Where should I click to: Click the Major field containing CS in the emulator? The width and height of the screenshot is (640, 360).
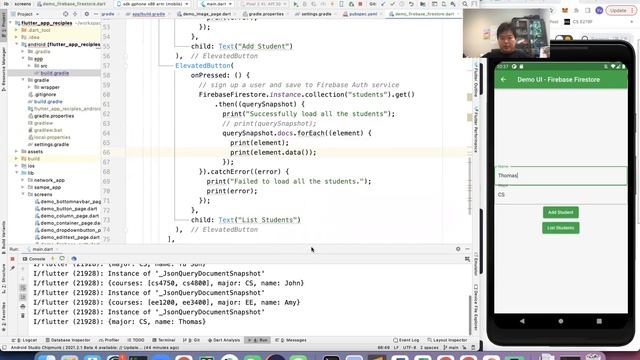tap(560, 194)
